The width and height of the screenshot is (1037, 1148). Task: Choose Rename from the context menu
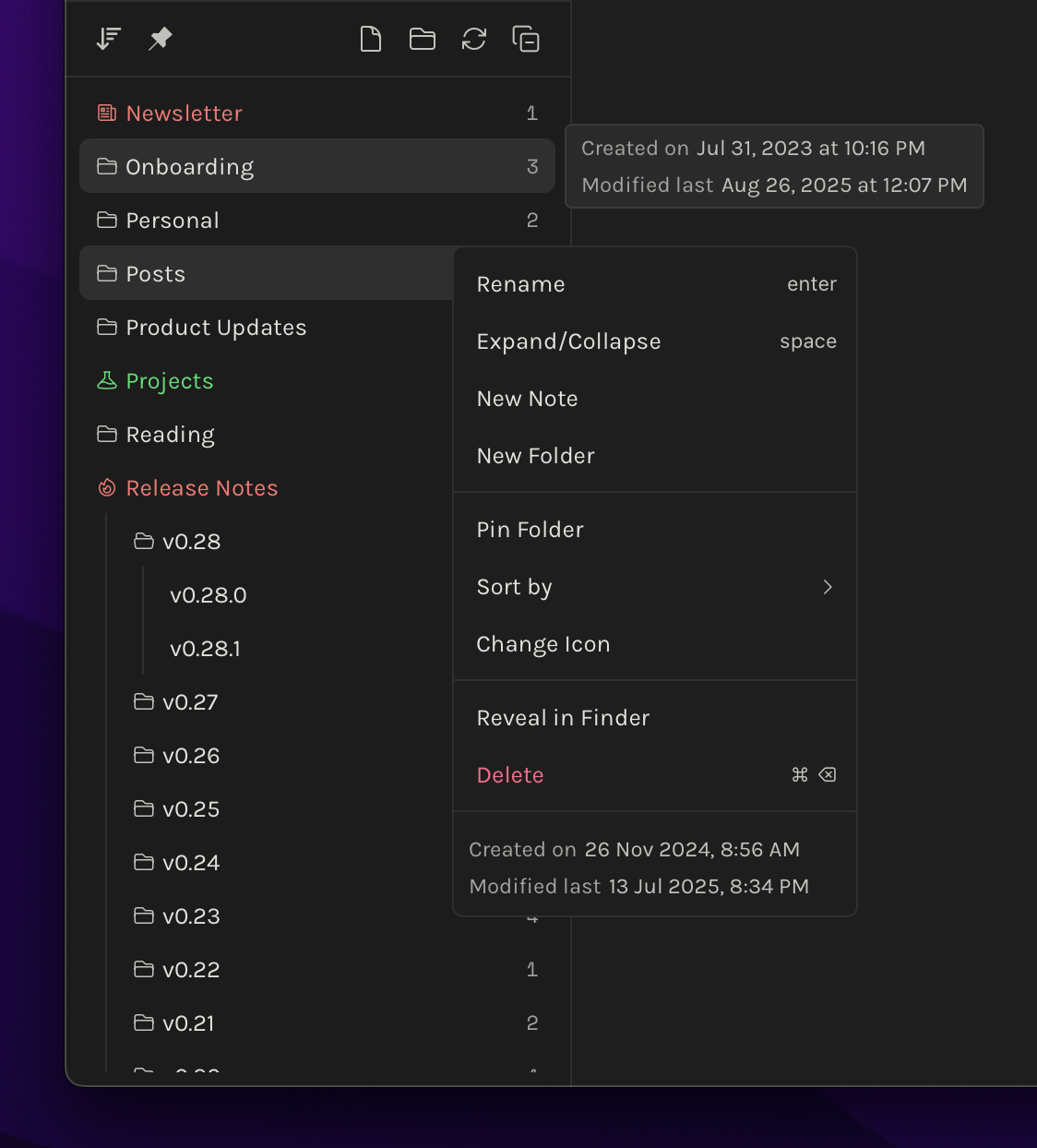pyautogui.click(x=520, y=283)
